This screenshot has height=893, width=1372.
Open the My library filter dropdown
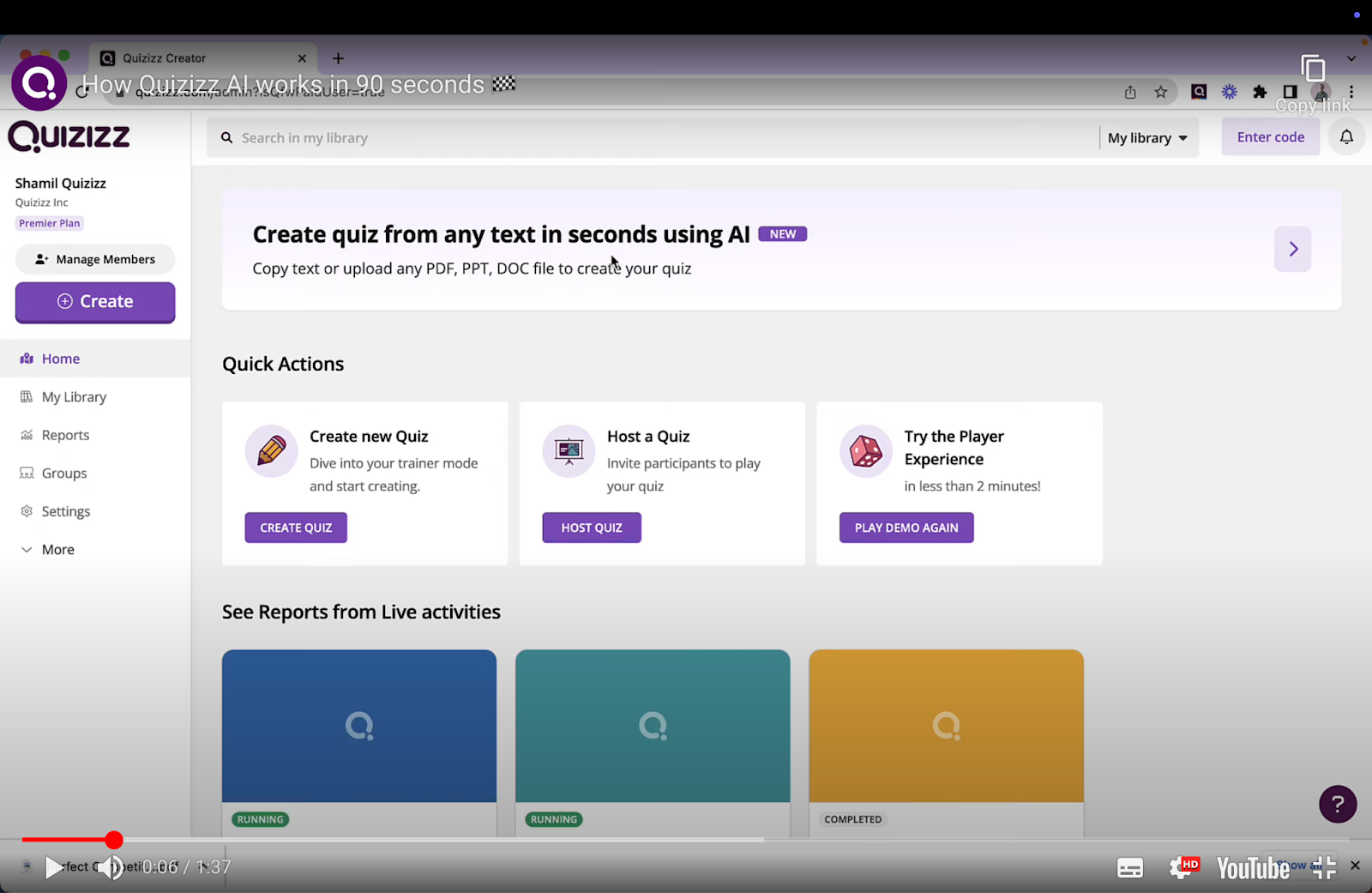click(1147, 137)
